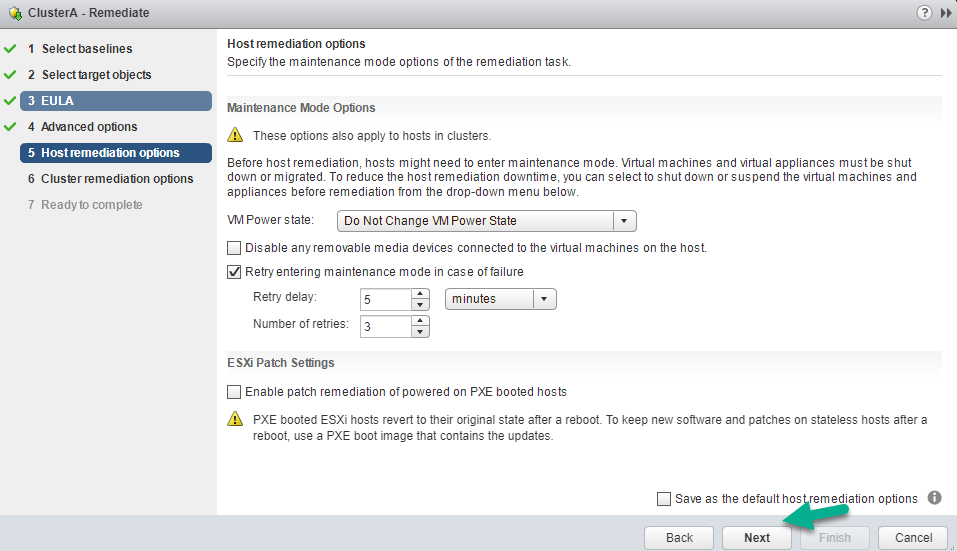Click the Cancel button
The height and width of the screenshot is (551, 957).
(x=912, y=538)
